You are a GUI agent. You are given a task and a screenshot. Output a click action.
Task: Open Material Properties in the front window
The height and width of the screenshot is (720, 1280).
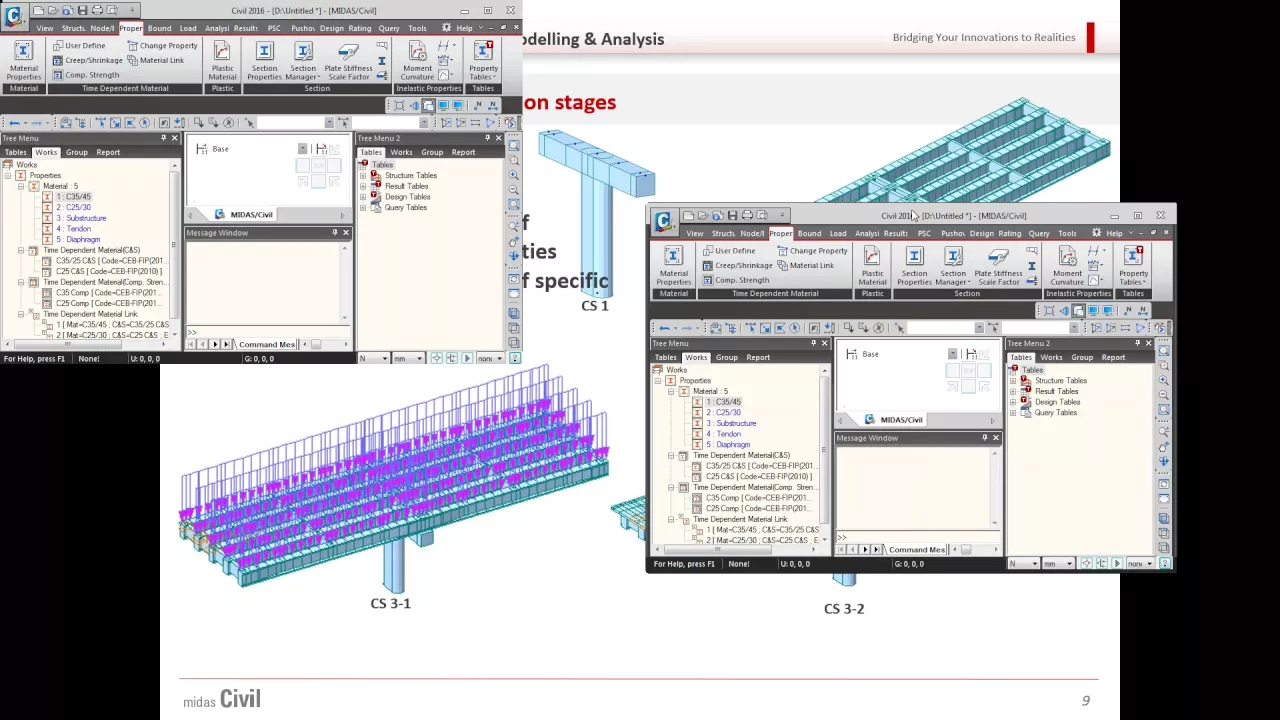pyautogui.click(x=673, y=265)
